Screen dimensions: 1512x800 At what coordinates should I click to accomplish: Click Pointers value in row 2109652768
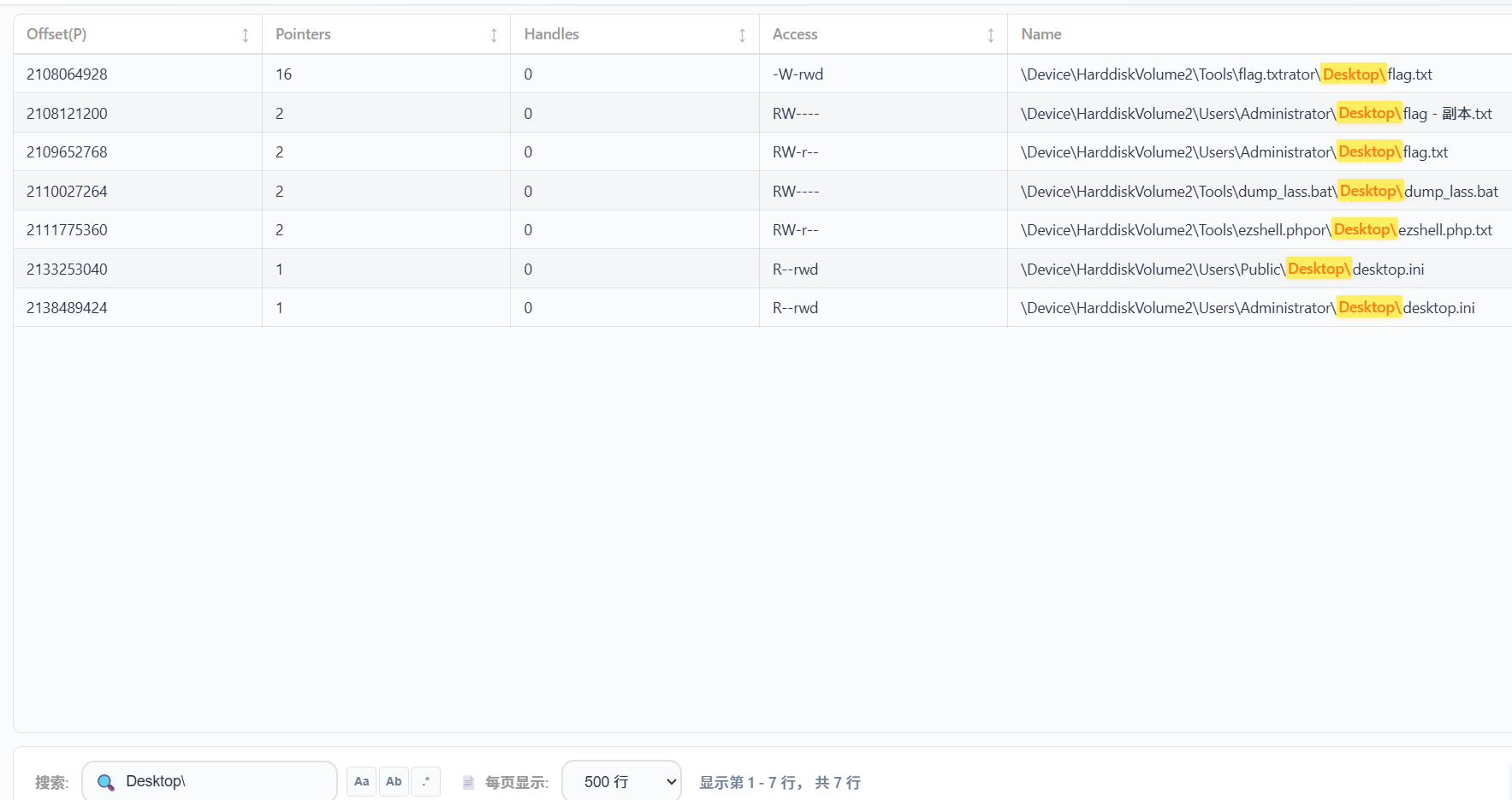279,152
